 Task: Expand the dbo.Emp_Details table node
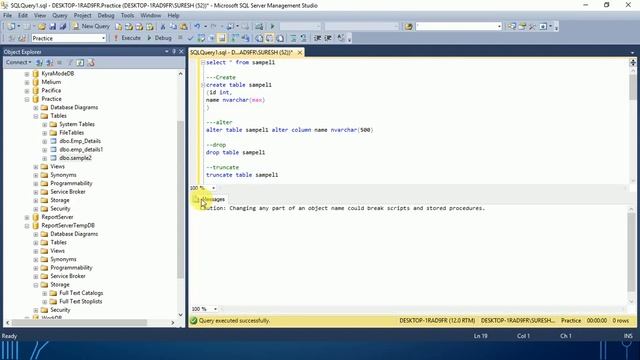(x=45, y=141)
